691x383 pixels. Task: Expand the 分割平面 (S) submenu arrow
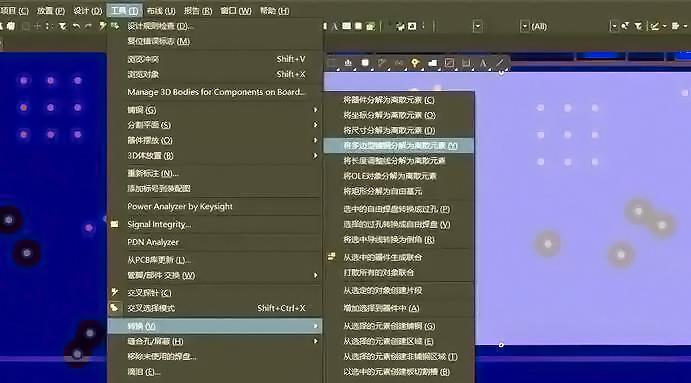click(316, 125)
